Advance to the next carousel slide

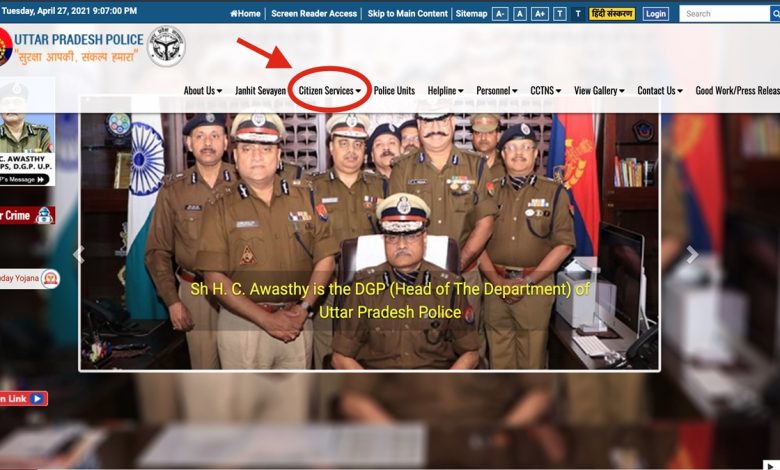(691, 255)
